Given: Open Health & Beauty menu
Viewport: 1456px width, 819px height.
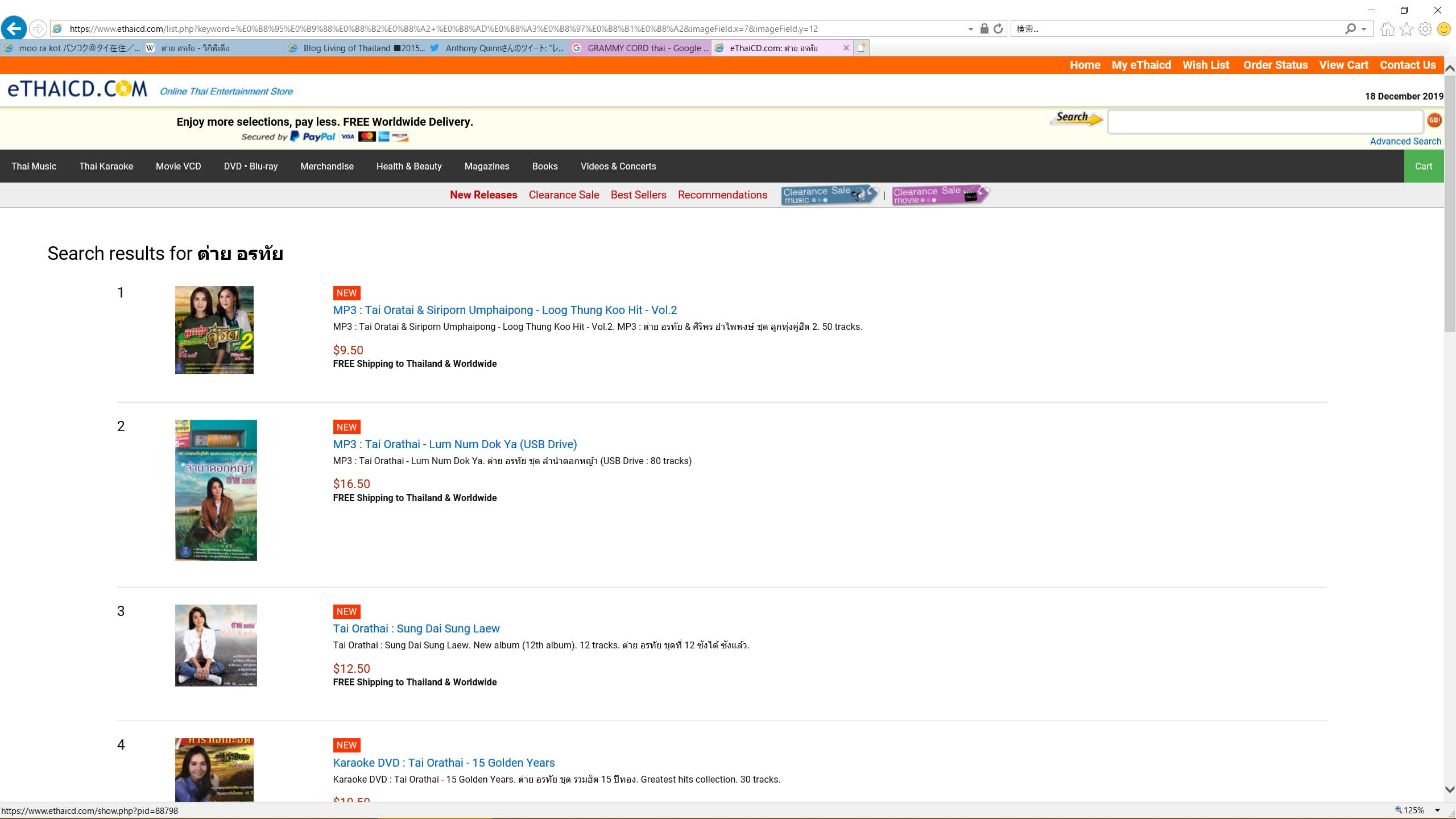Looking at the screenshot, I should (409, 166).
